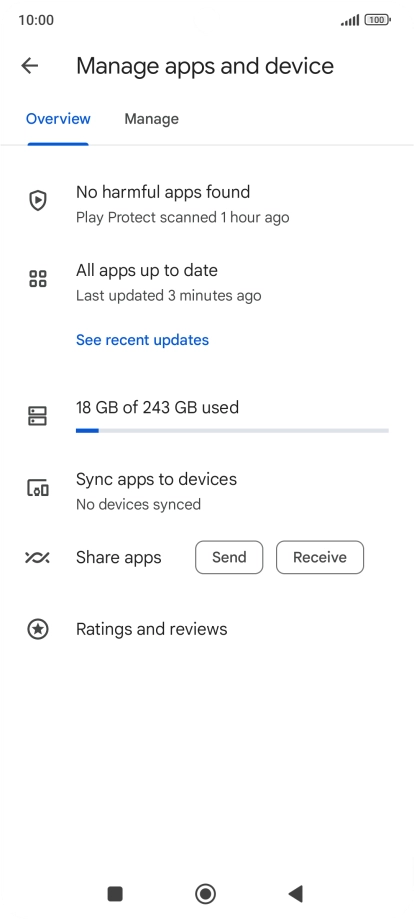Tap the Sync apps to devices icon

(x=38, y=488)
